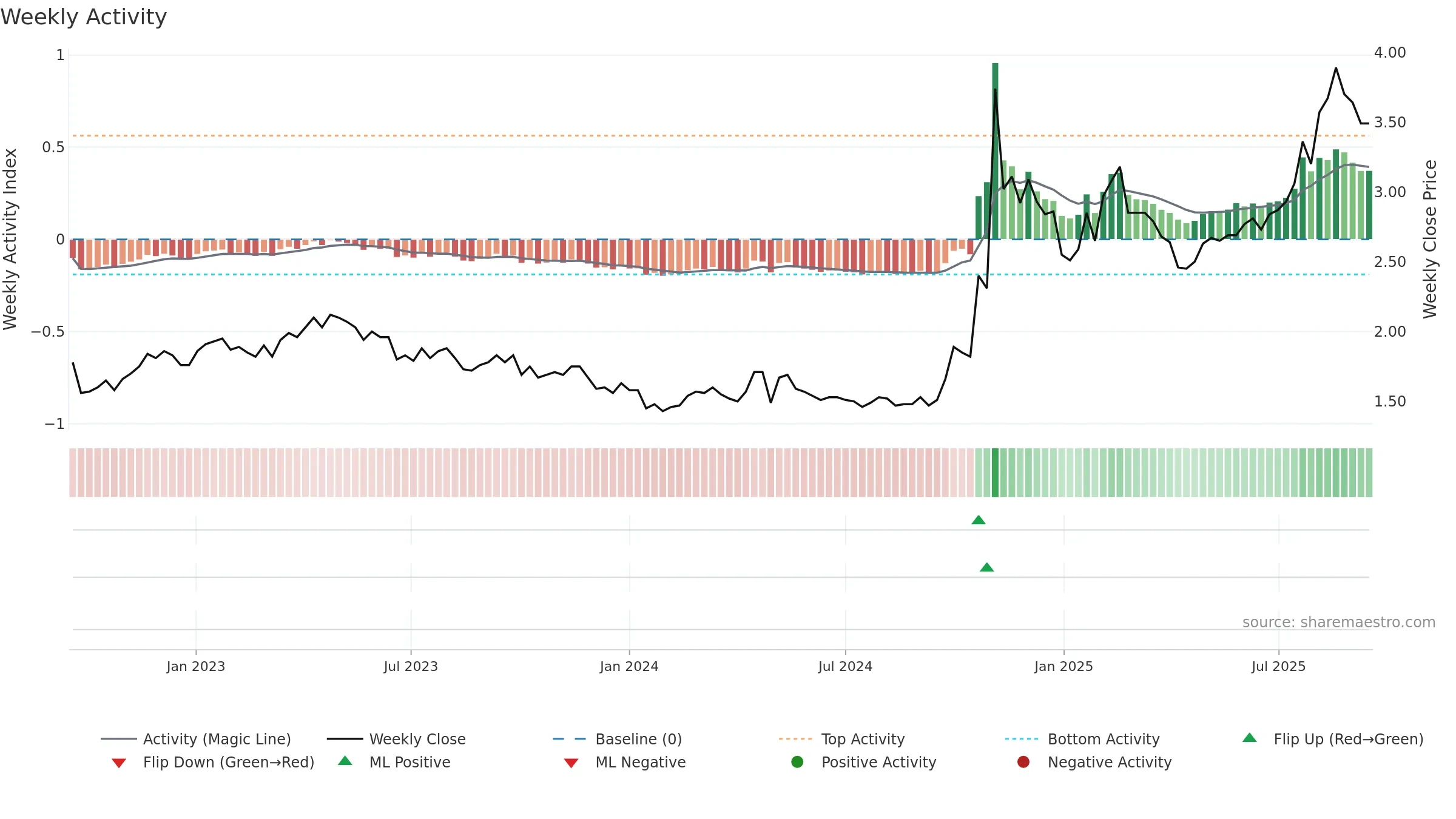Click the Jan 2023 x-axis tick label
1456x819 pixels.
point(196,666)
